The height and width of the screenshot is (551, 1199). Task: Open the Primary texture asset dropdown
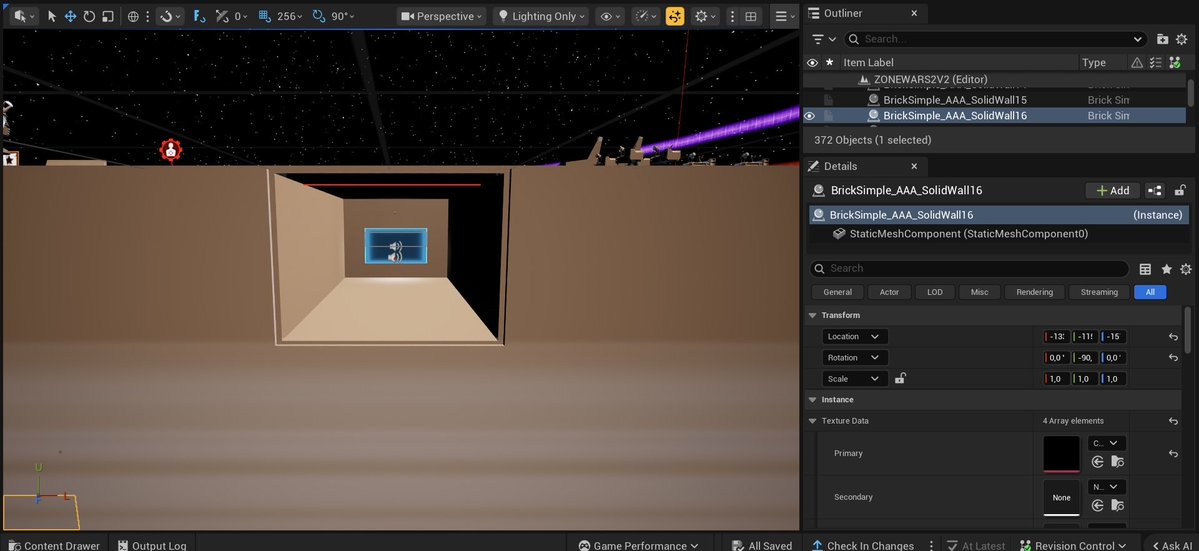[1106, 443]
